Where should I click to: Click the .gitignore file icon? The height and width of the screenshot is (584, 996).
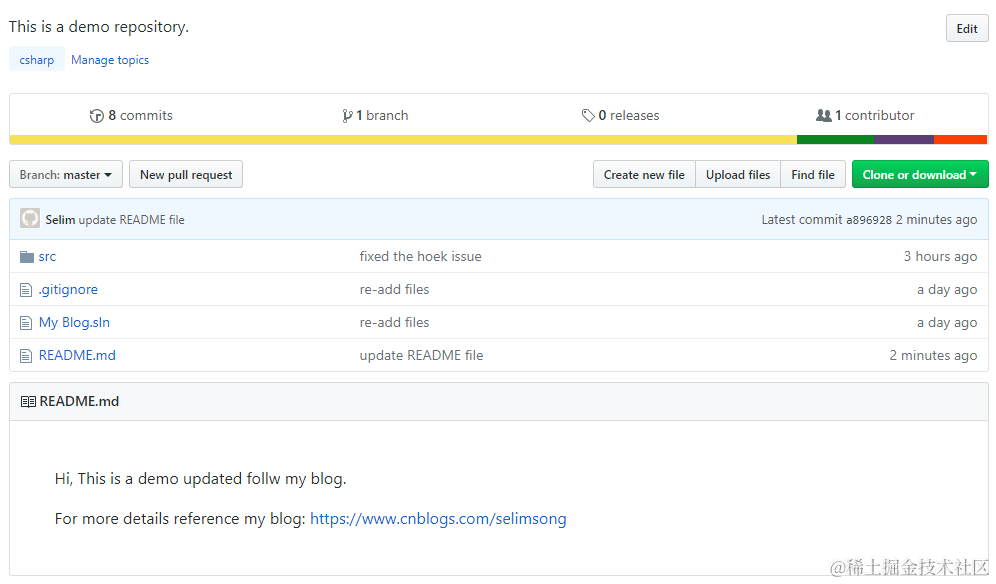pos(26,290)
